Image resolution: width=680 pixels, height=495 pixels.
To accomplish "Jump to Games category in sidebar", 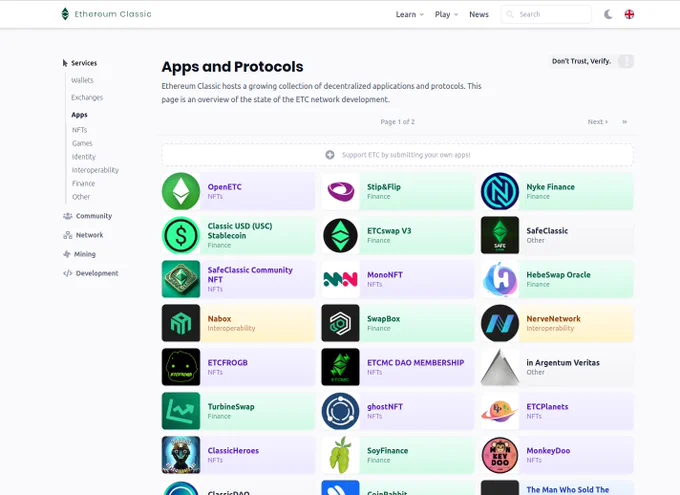I will click(x=82, y=143).
